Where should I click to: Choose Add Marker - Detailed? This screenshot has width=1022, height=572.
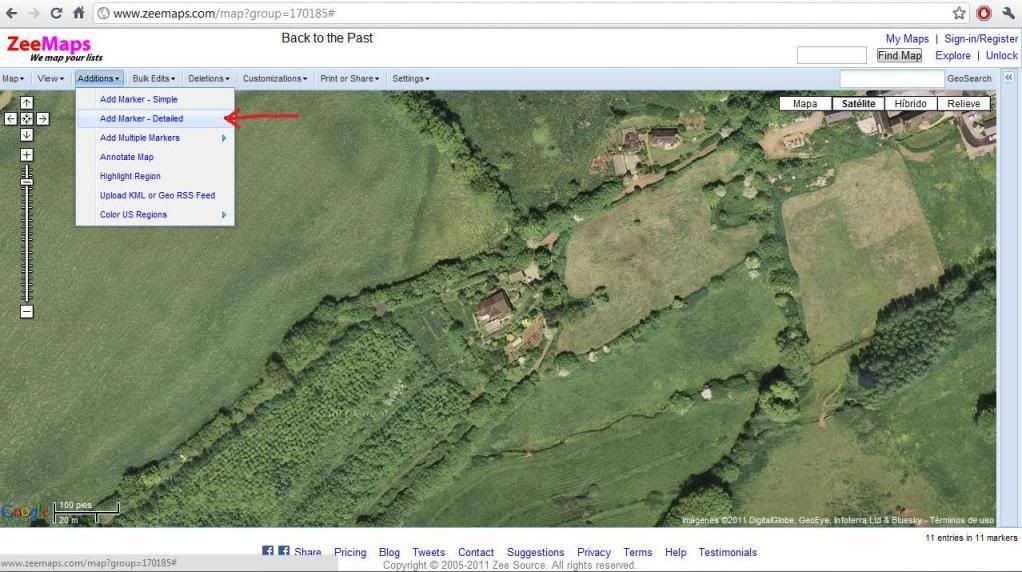point(141,119)
